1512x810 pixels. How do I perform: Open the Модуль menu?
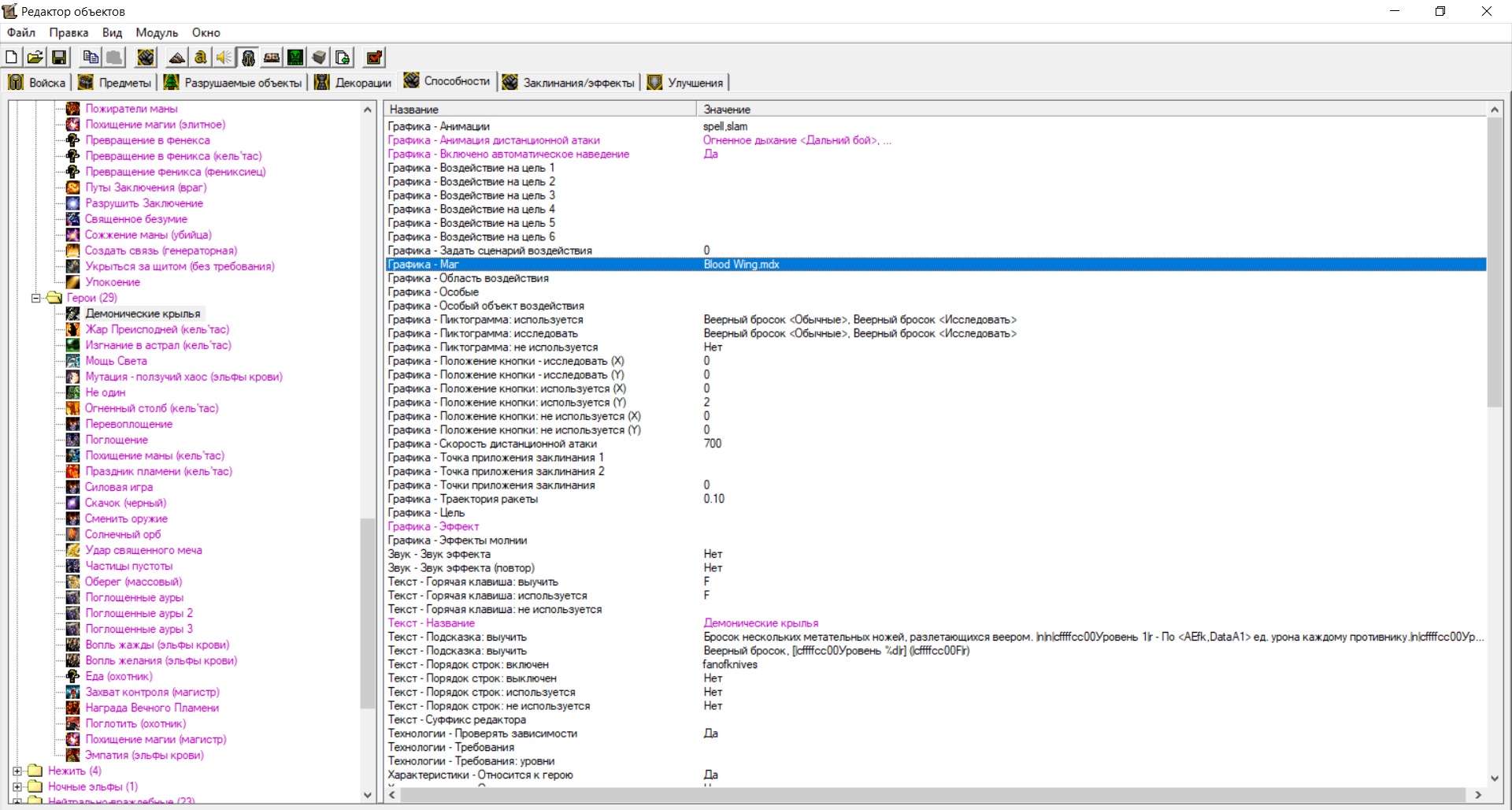[x=157, y=32]
